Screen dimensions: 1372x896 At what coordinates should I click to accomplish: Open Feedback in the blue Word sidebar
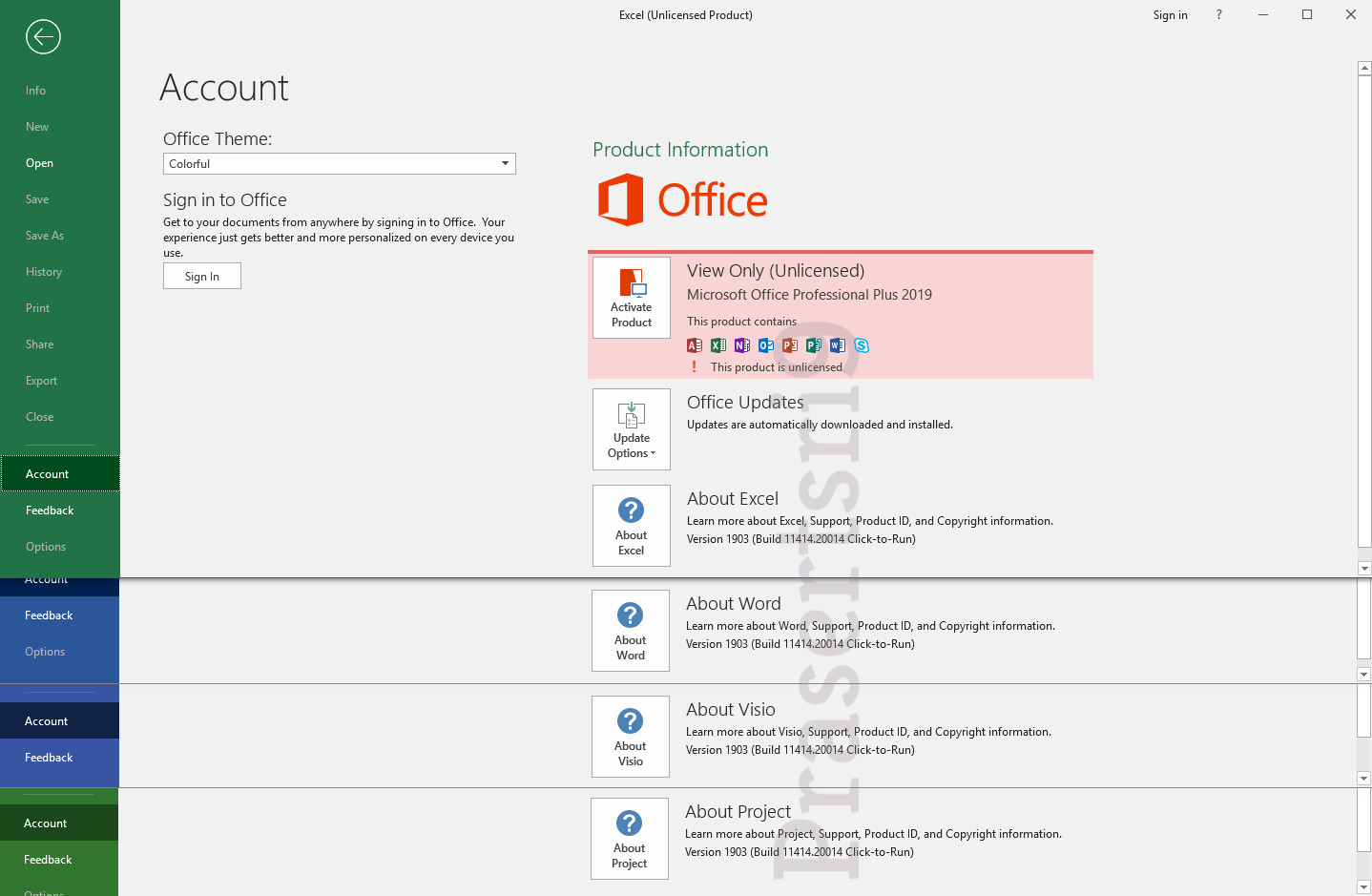(x=59, y=615)
